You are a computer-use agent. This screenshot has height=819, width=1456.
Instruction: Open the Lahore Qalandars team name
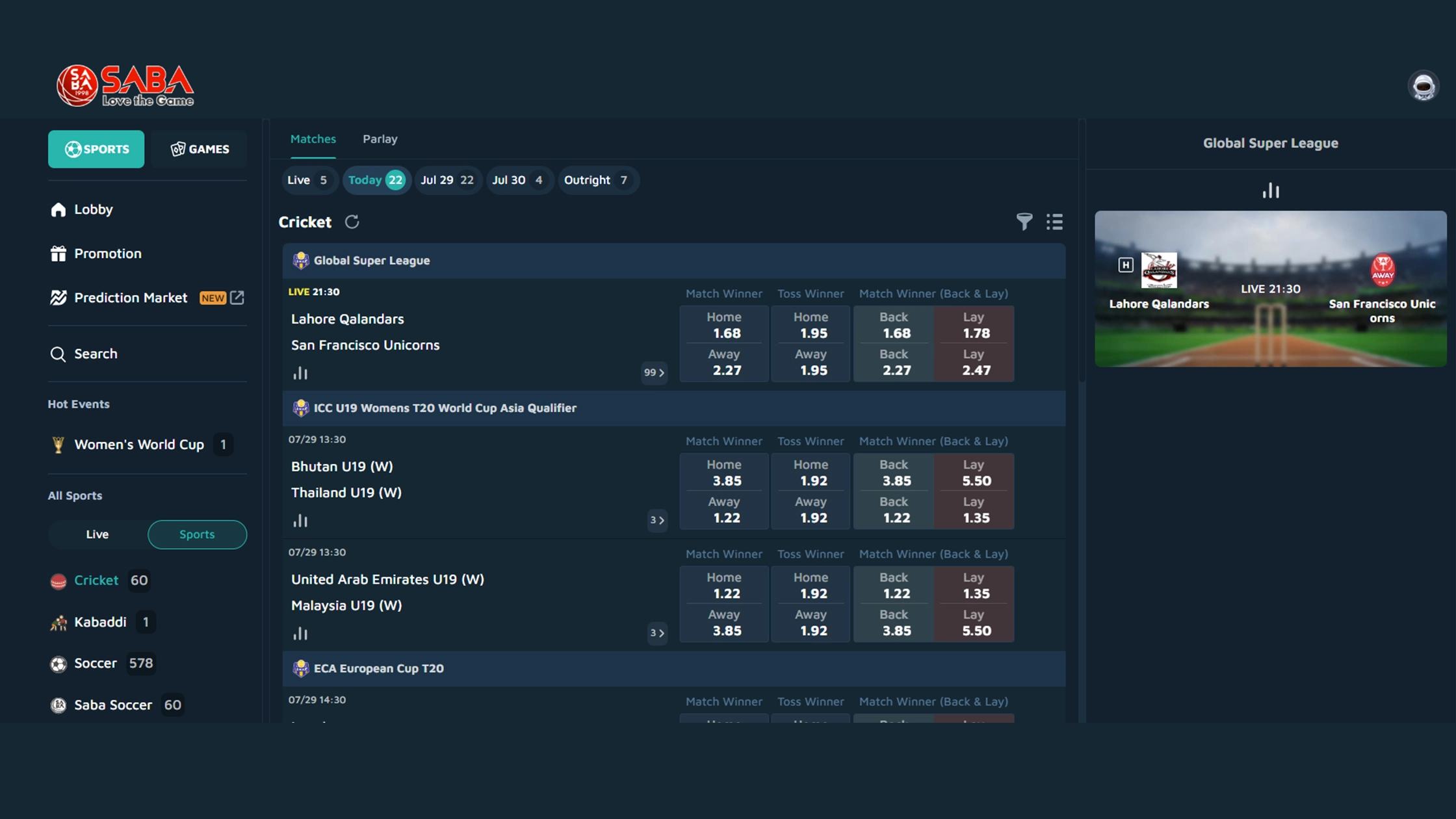click(x=348, y=319)
